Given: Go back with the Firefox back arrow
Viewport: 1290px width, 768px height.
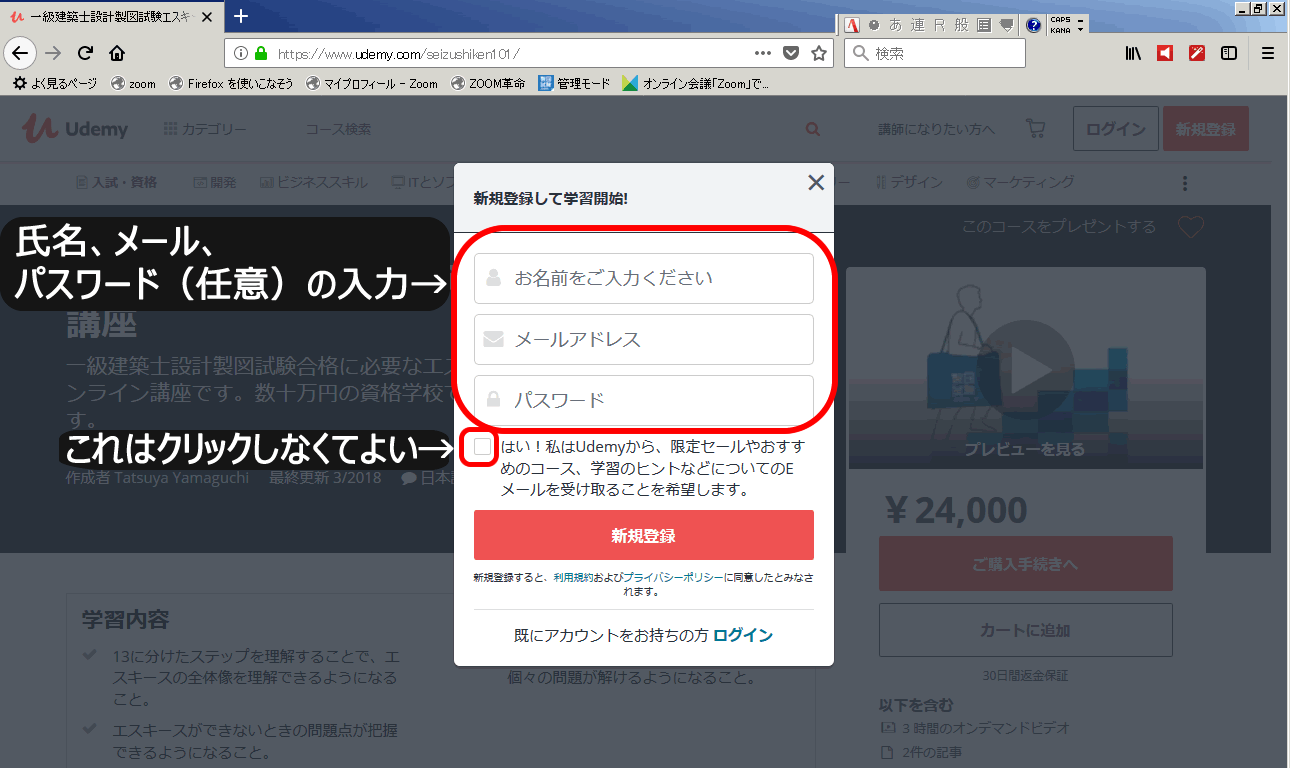Looking at the screenshot, I should (21, 53).
